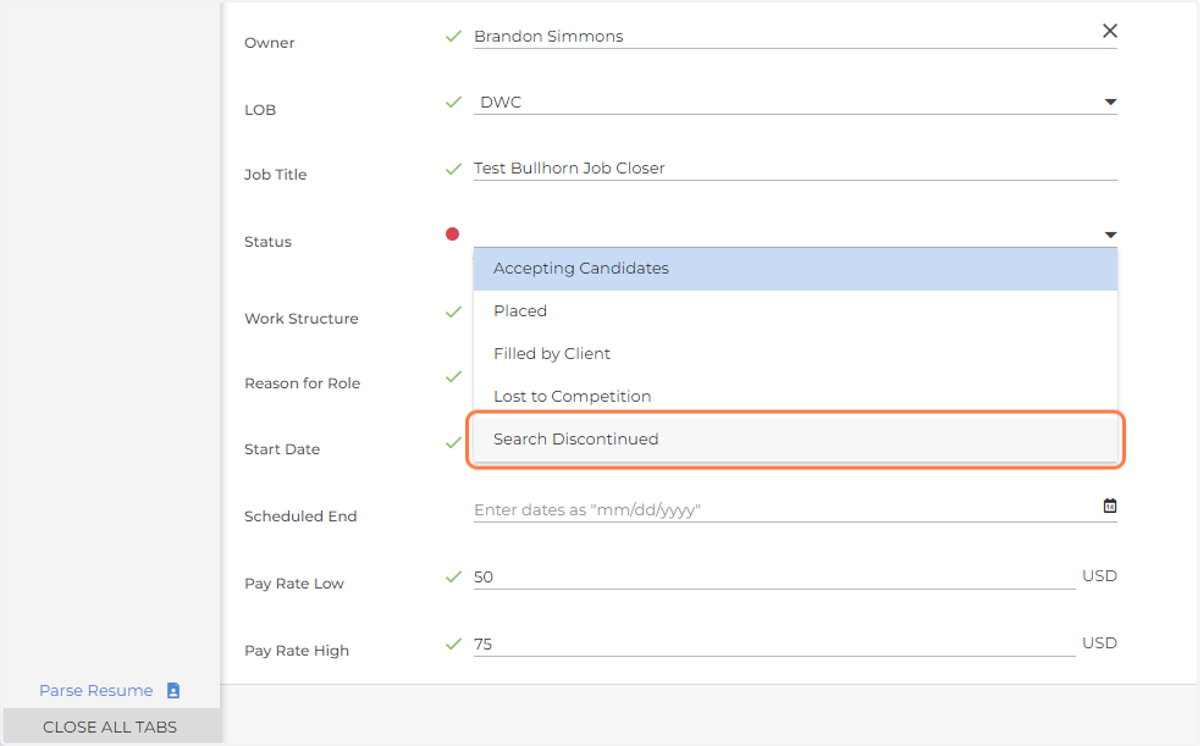Click the CLOSE ALL TABS button

110,727
